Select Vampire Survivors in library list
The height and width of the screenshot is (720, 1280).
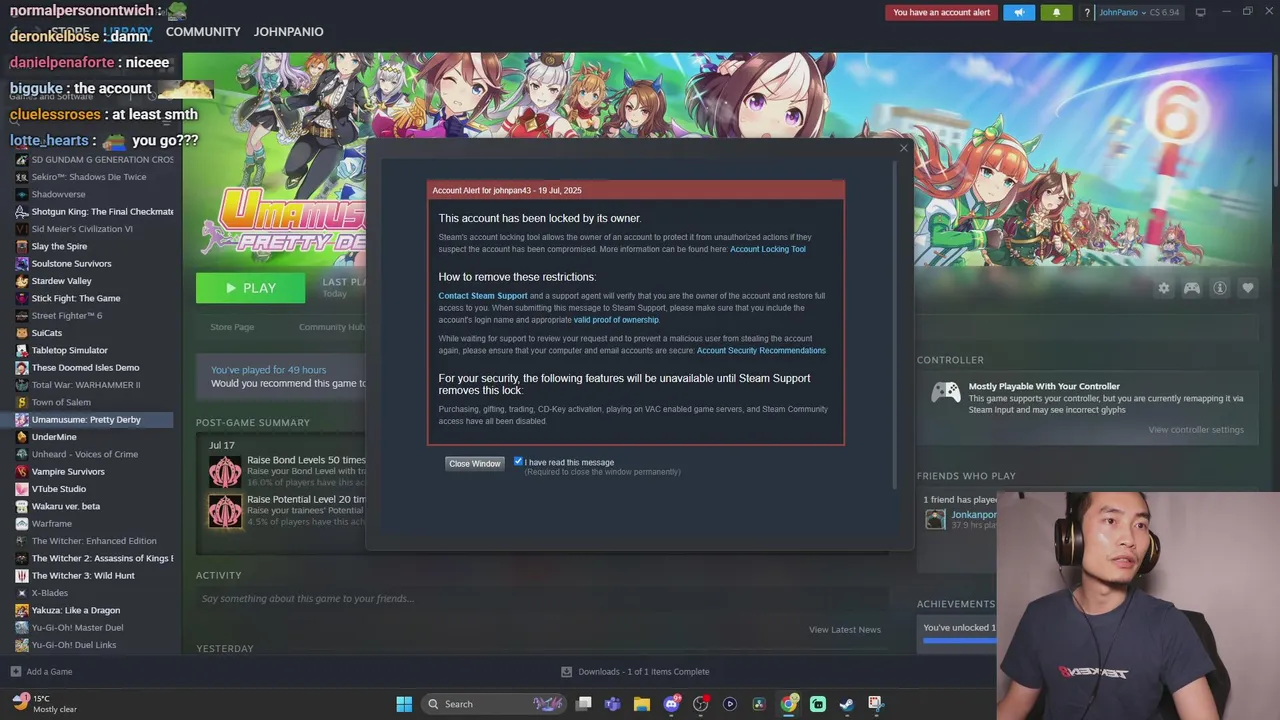68,472
